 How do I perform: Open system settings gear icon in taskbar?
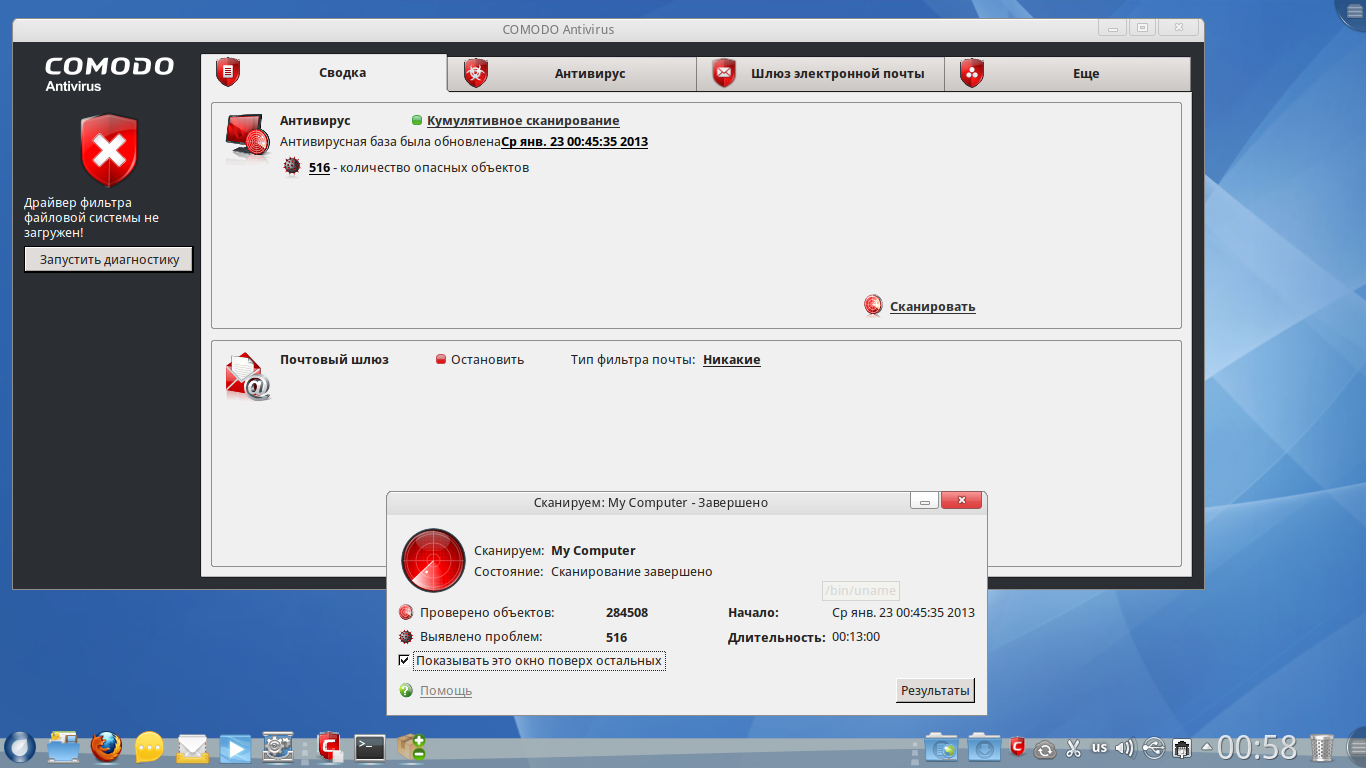[277, 746]
